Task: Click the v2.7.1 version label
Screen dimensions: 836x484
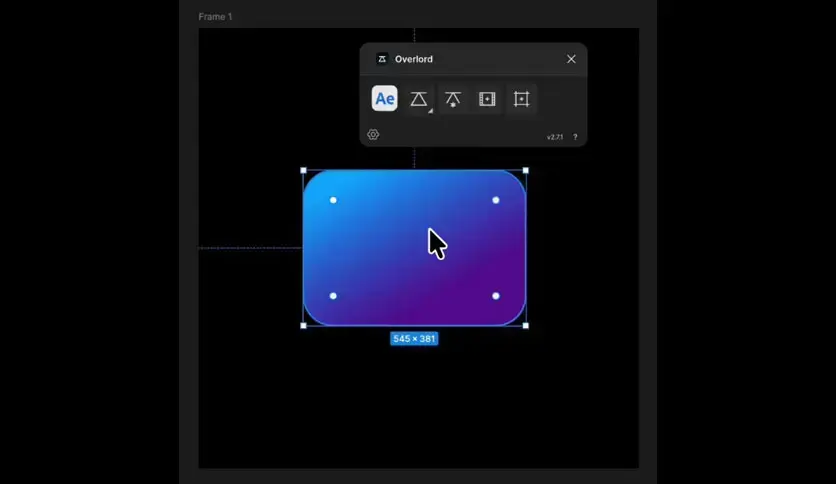Action: (x=554, y=137)
